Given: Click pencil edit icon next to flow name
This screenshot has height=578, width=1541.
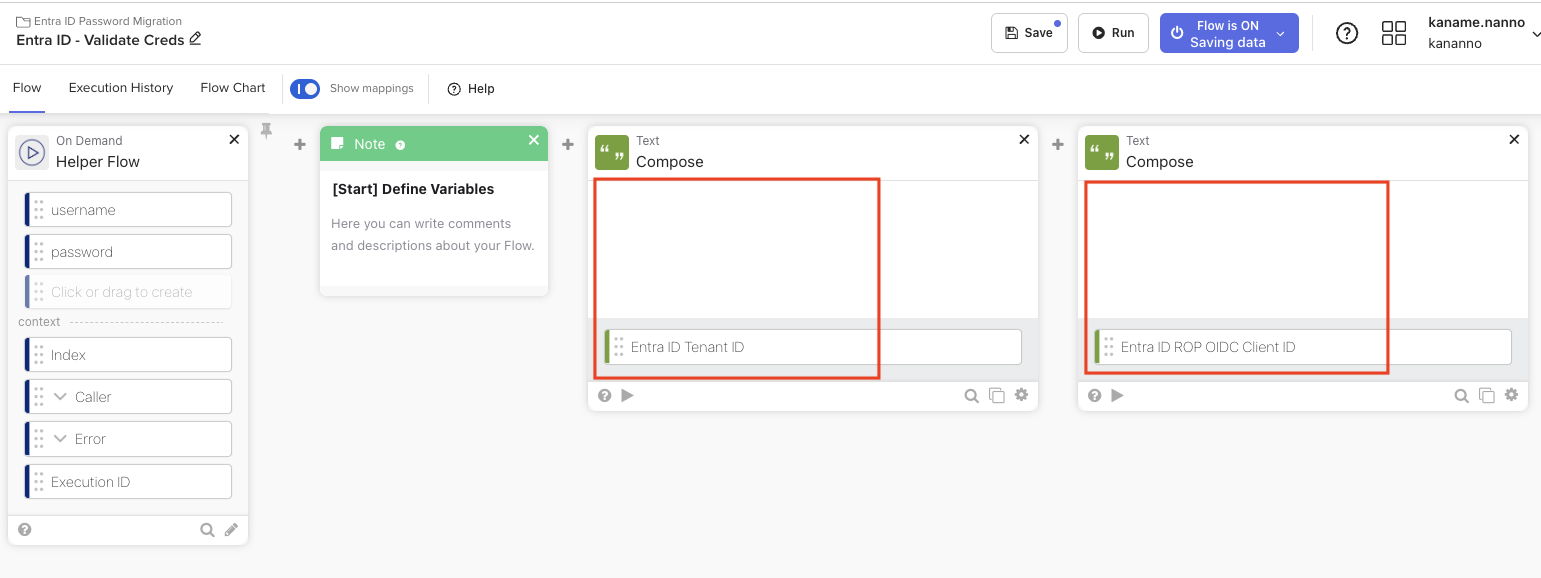Looking at the screenshot, I should tap(196, 39).
